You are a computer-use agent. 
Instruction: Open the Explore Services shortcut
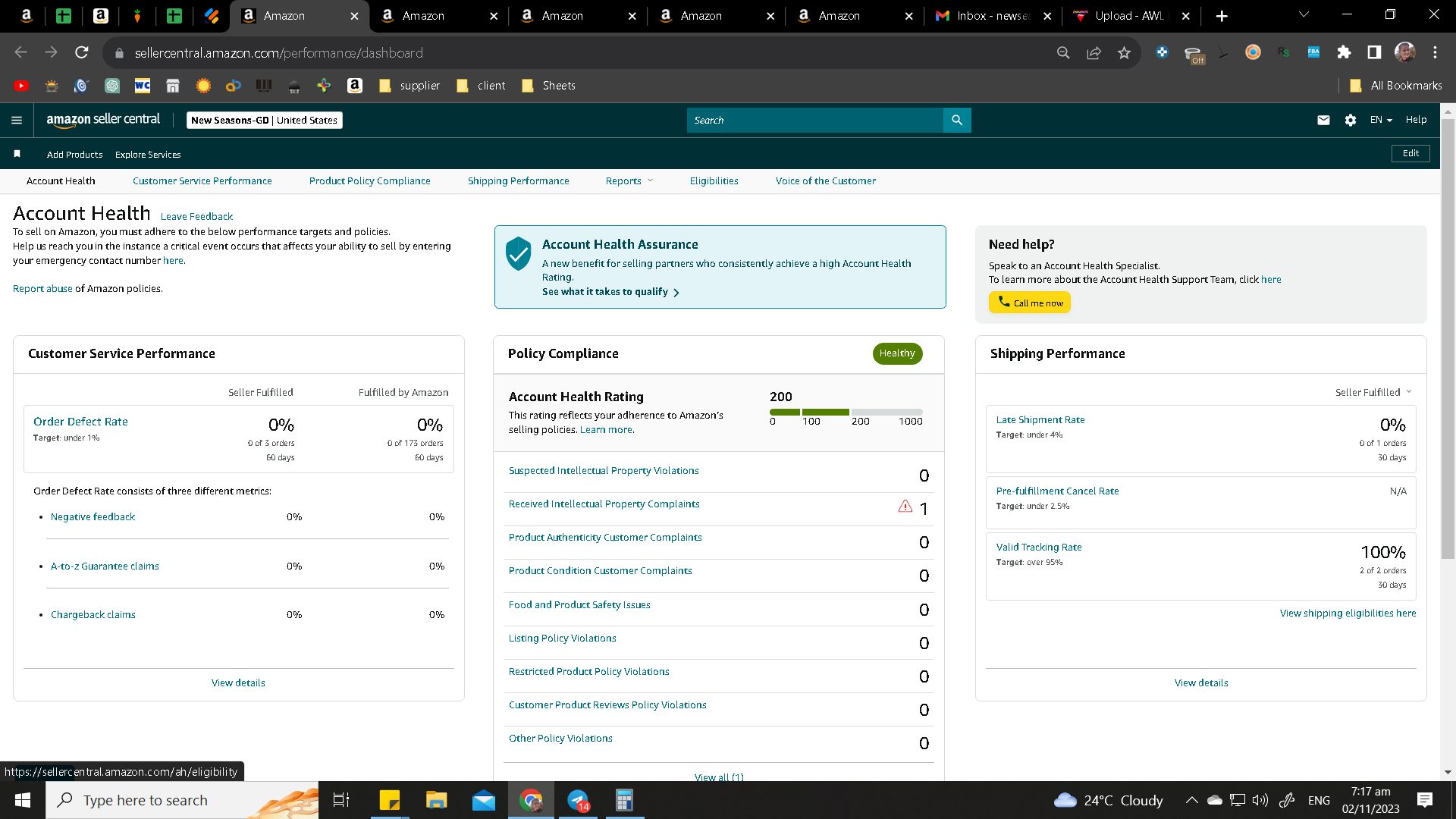coord(148,154)
